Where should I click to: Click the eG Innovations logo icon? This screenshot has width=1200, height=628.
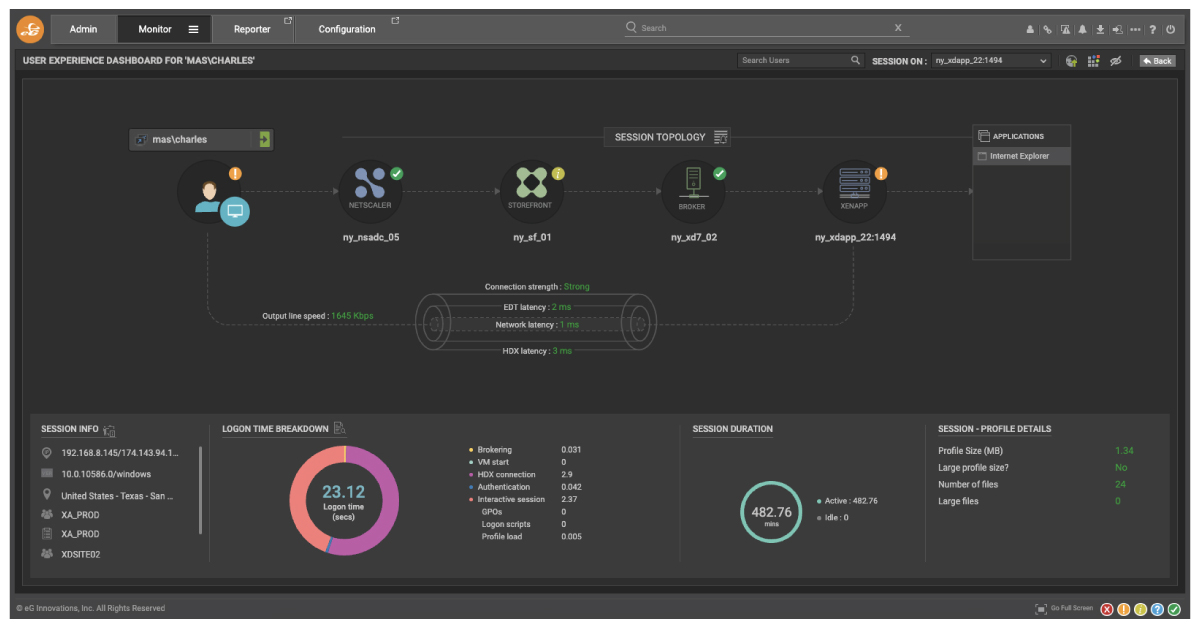[x=30, y=29]
